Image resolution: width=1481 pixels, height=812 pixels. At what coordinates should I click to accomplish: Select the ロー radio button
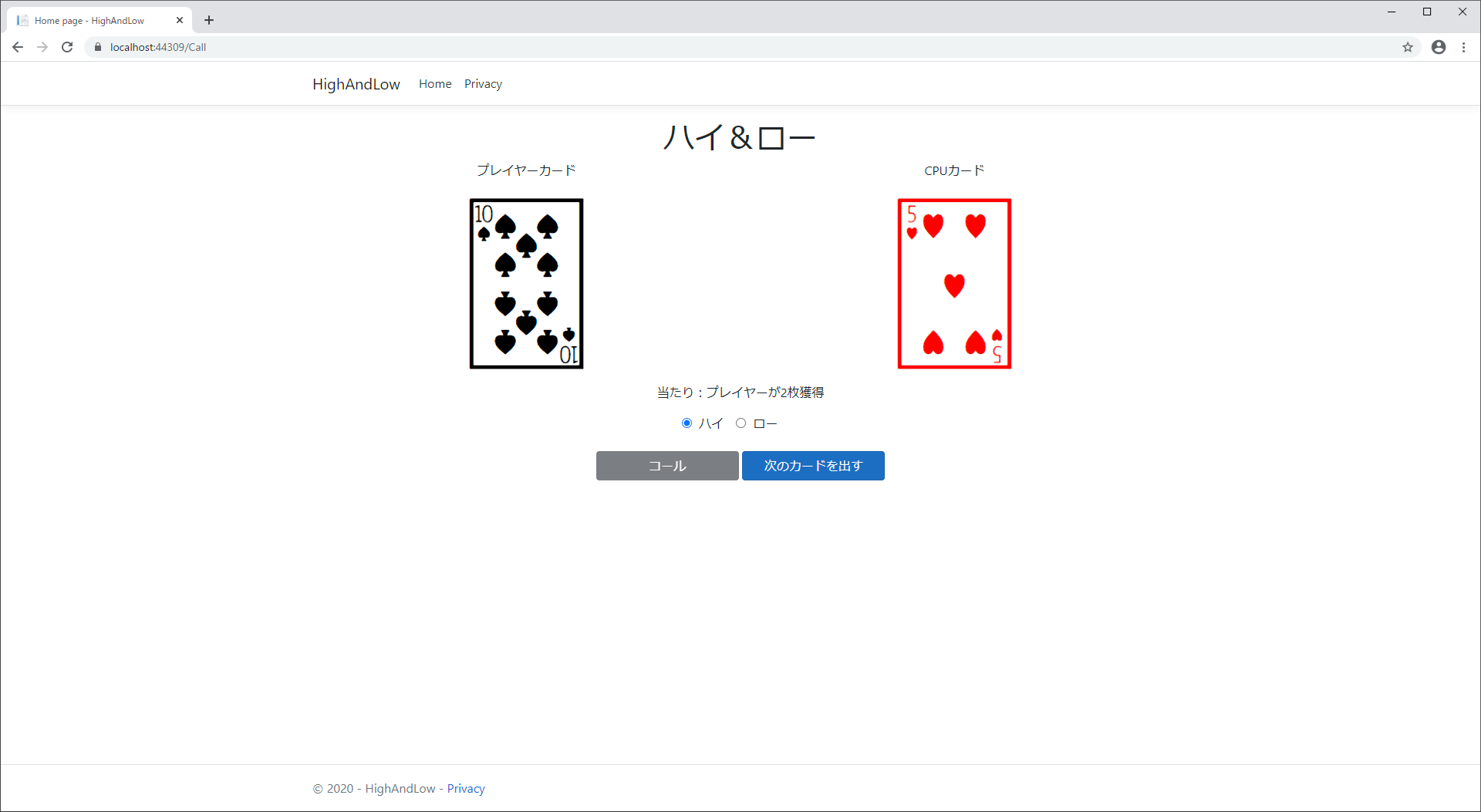[740, 423]
